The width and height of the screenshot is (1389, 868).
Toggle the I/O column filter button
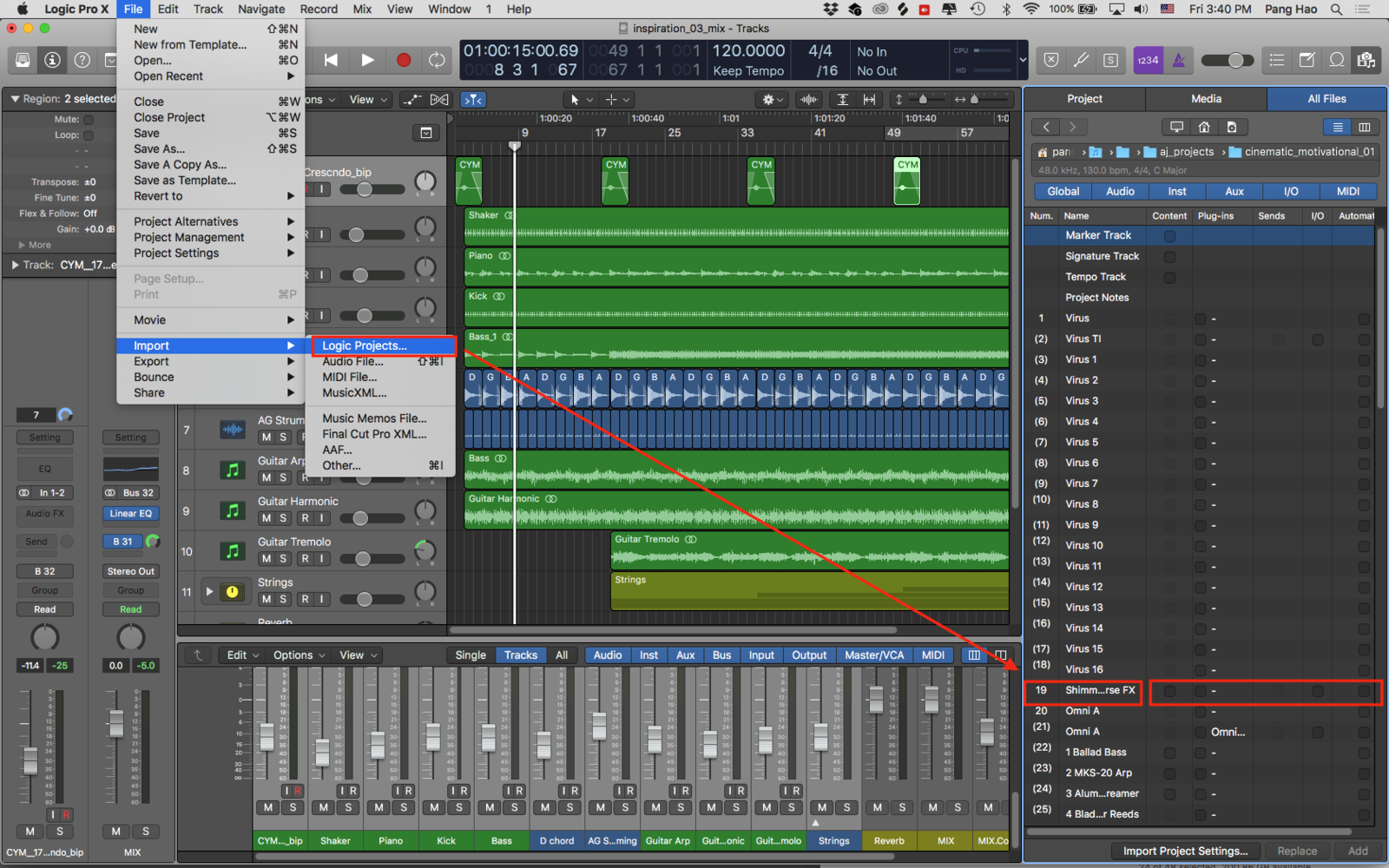(x=1291, y=192)
